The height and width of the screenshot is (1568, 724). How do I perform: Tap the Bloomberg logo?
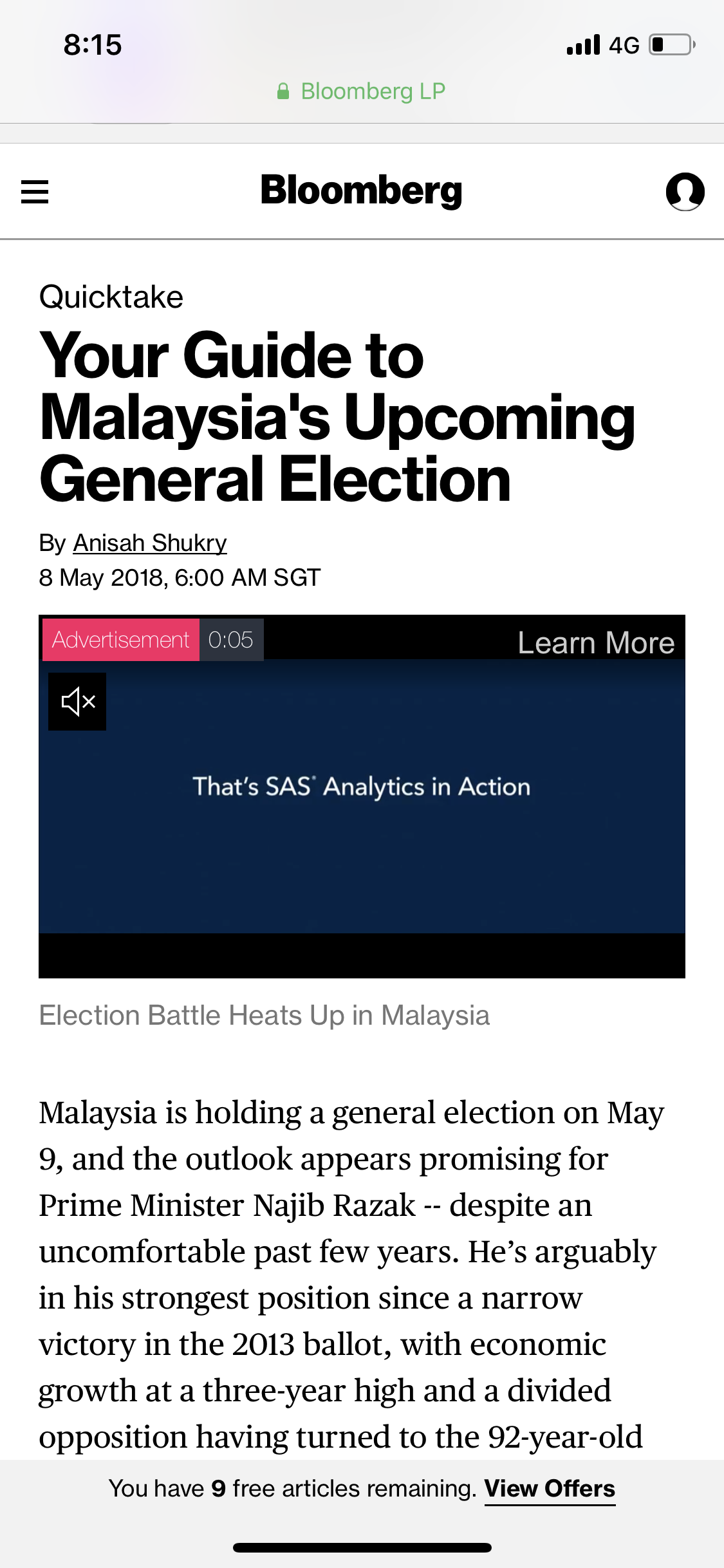coord(362,191)
